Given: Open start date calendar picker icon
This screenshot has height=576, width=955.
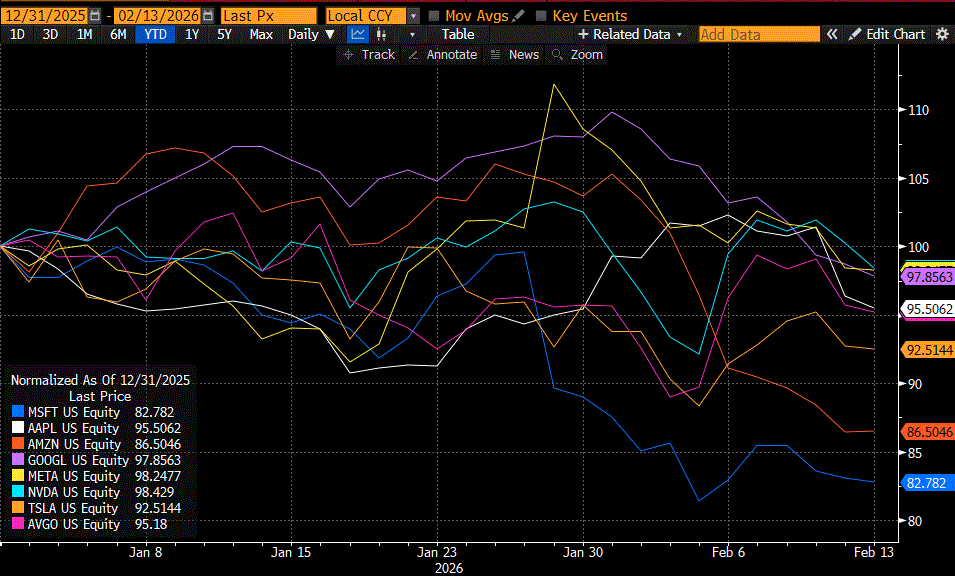Looking at the screenshot, I should [x=94, y=16].
